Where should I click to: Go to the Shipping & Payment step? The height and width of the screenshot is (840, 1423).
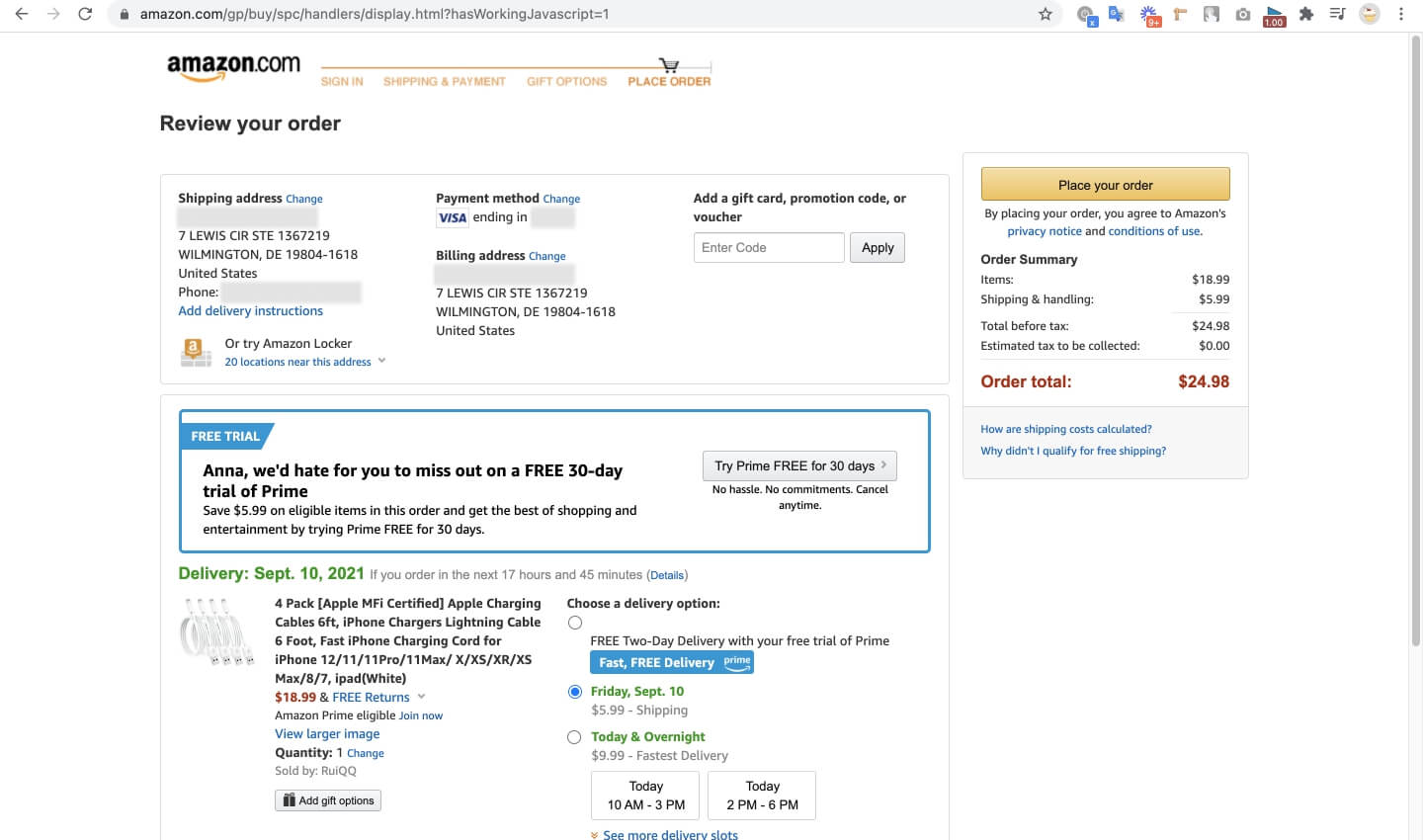point(444,81)
